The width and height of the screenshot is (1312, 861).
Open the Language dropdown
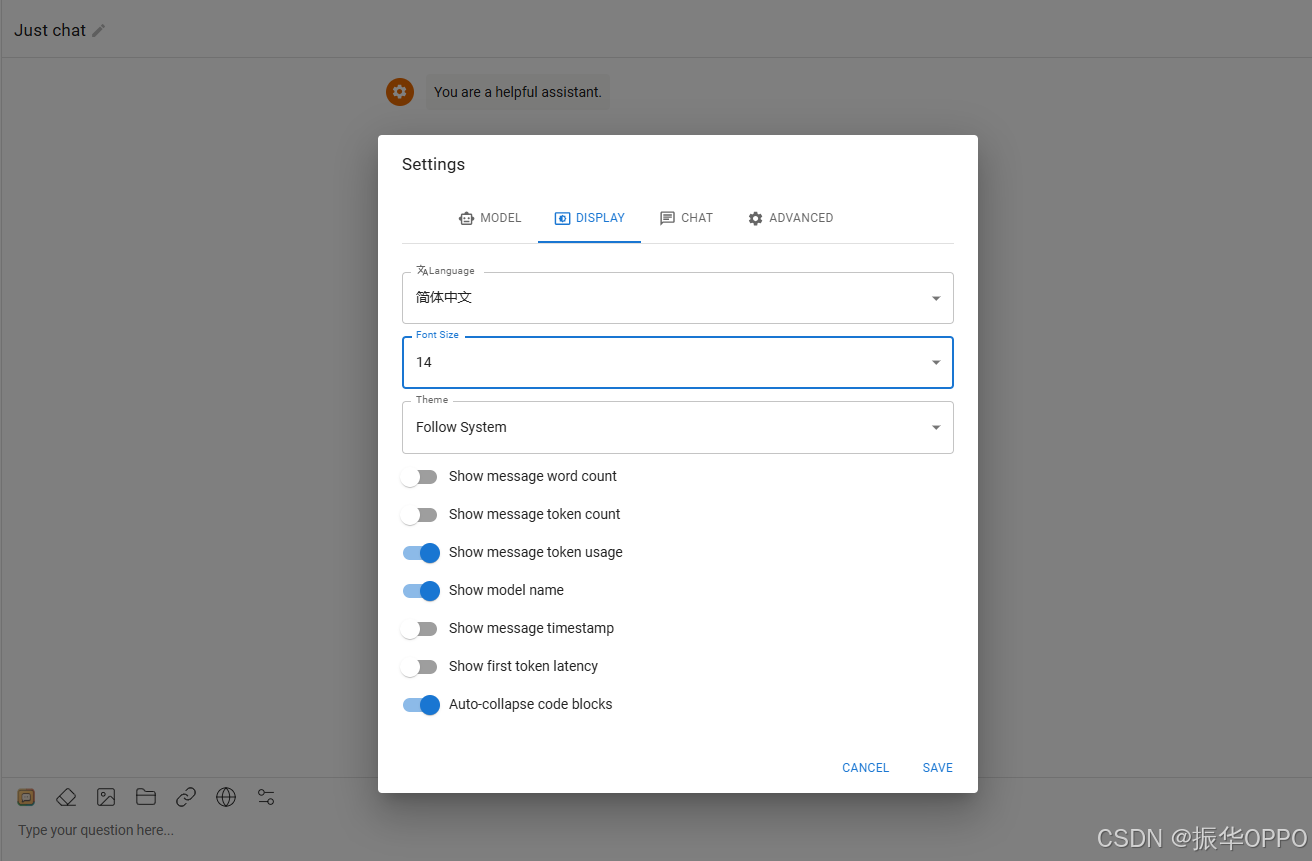click(678, 298)
